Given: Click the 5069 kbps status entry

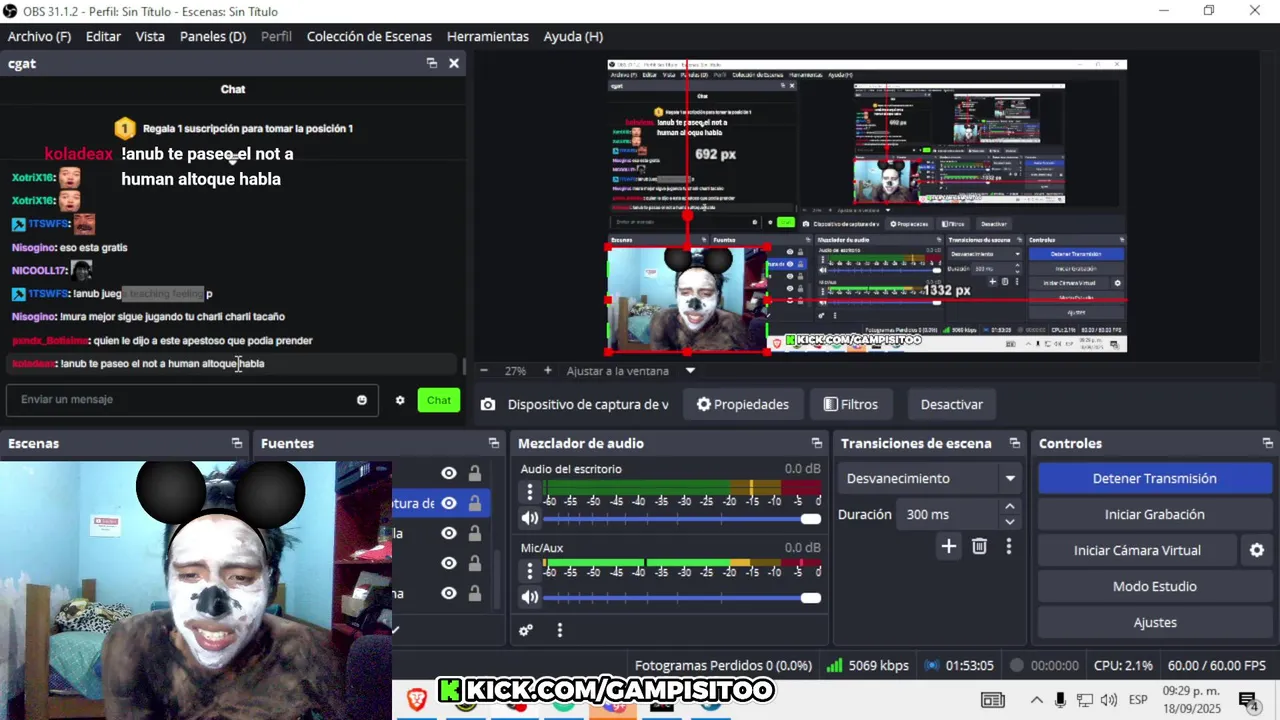Looking at the screenshot, I should tap(868, 665).
